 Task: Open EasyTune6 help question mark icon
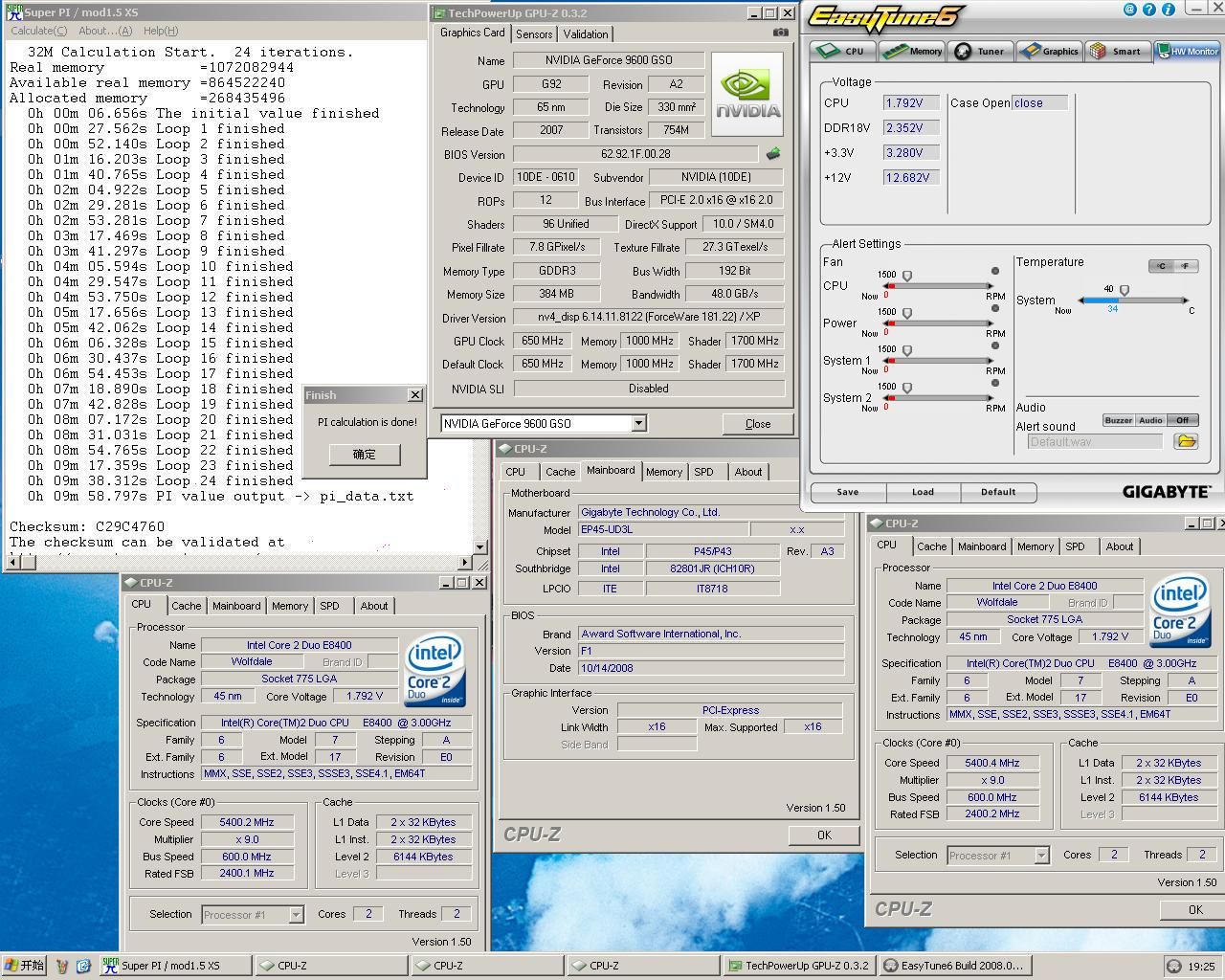tap(1149, 10)
